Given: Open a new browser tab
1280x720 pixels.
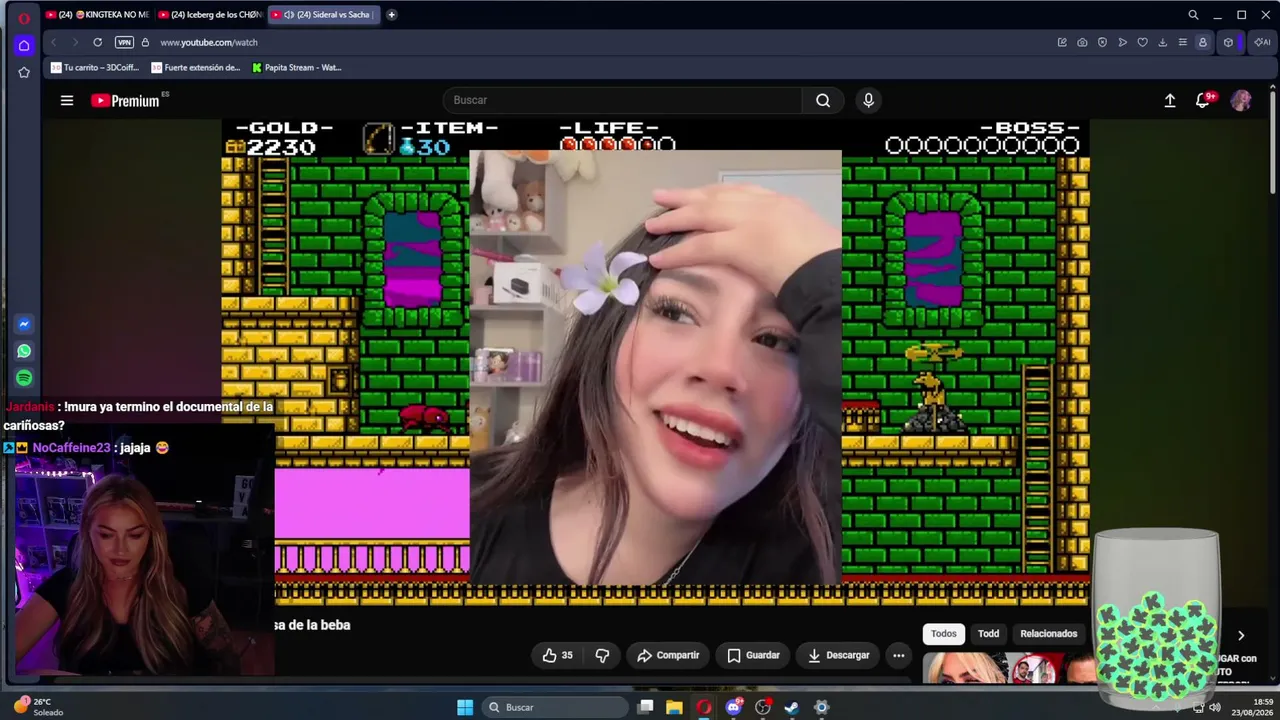Looking at the screenshot, I should [391, 15].
